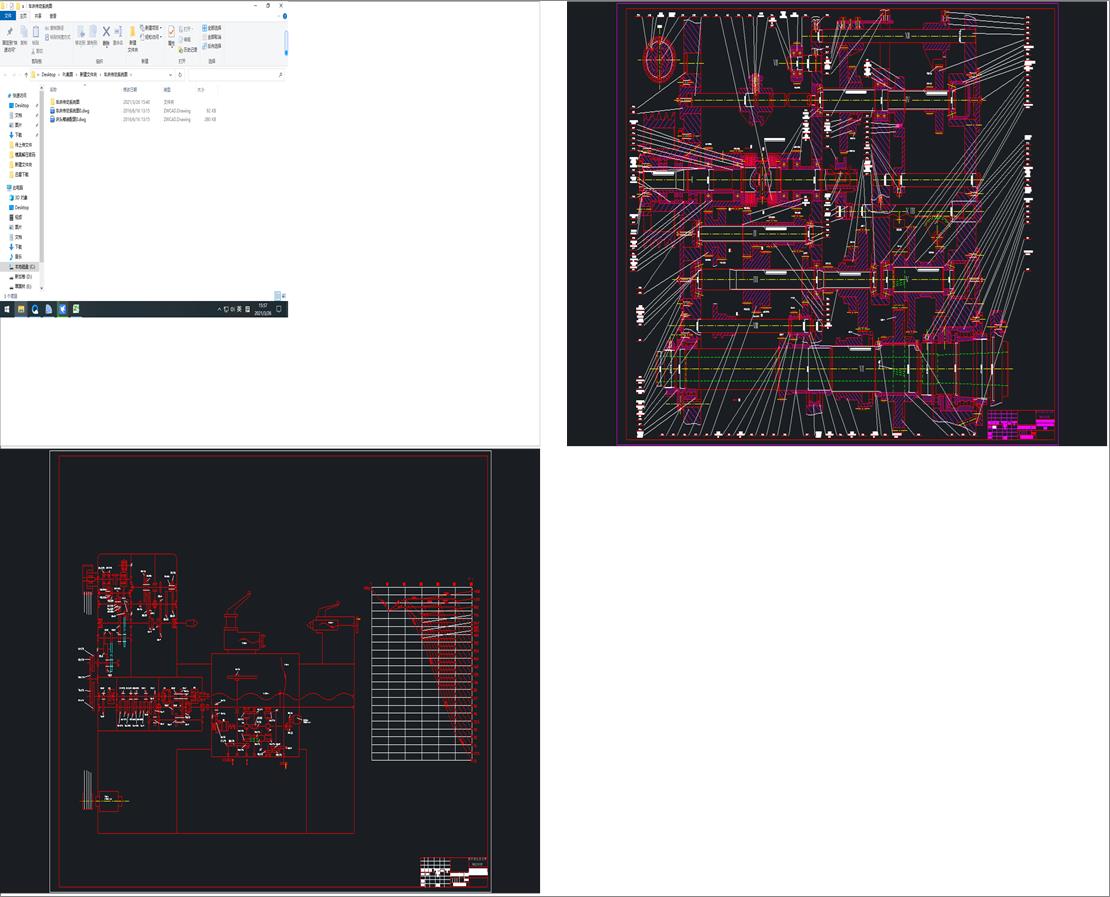This screenshot has height=897, width=1110.
Task: Click the Copy path item in the ribbon
Action: point(55,28)
